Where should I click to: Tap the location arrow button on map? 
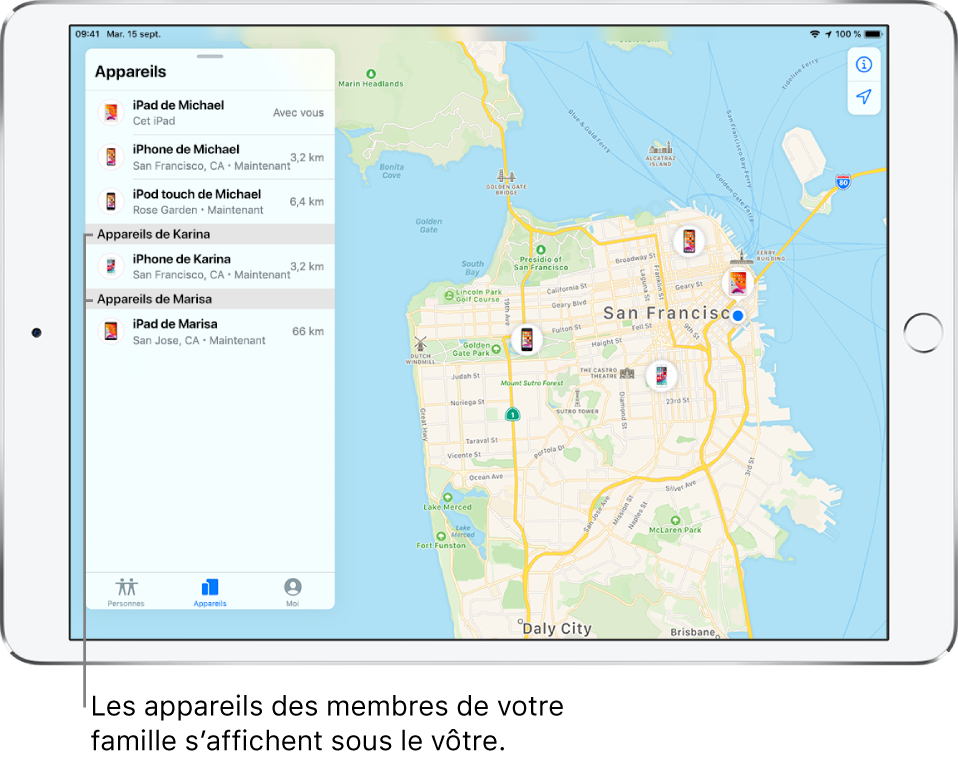pyautogui.click(x=863, y=96)
